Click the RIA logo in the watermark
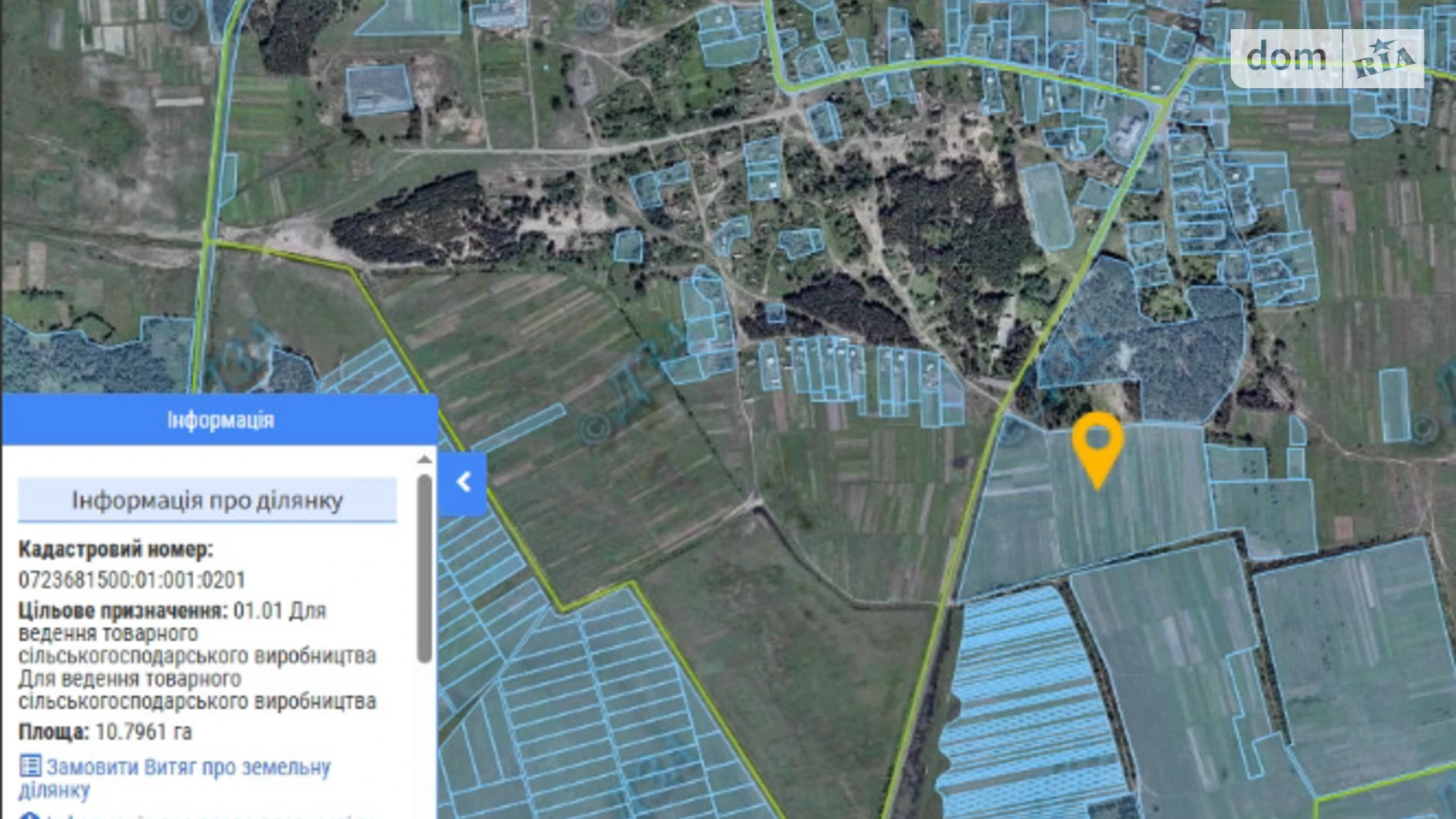 click(x=1384, y=58)
